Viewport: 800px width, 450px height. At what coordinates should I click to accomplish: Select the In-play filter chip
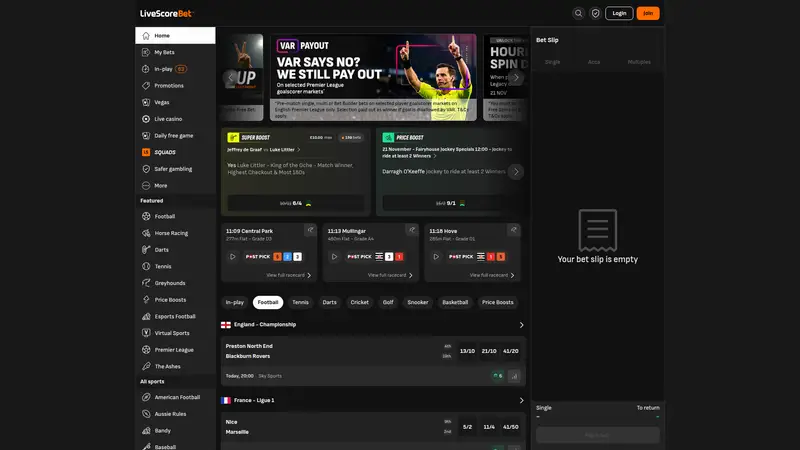click(x=235, y=303)
